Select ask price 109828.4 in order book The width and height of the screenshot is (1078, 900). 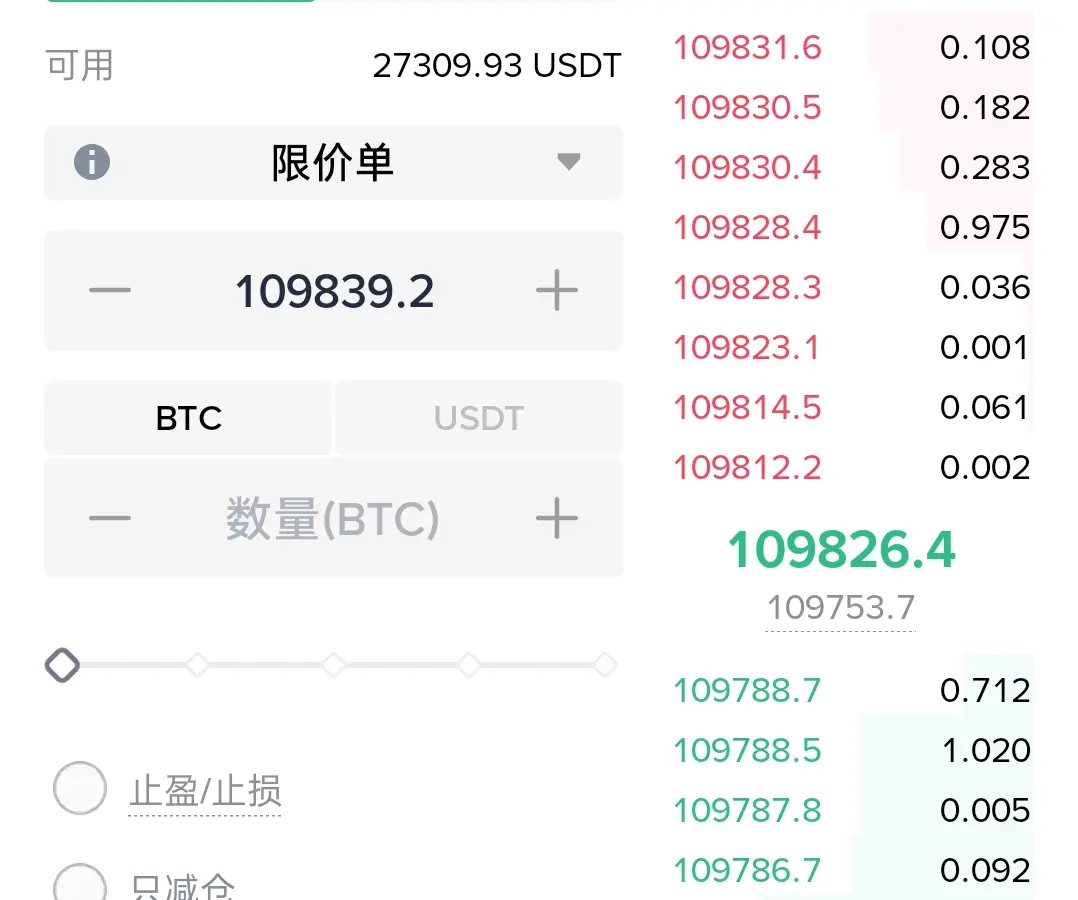(747, 228)
